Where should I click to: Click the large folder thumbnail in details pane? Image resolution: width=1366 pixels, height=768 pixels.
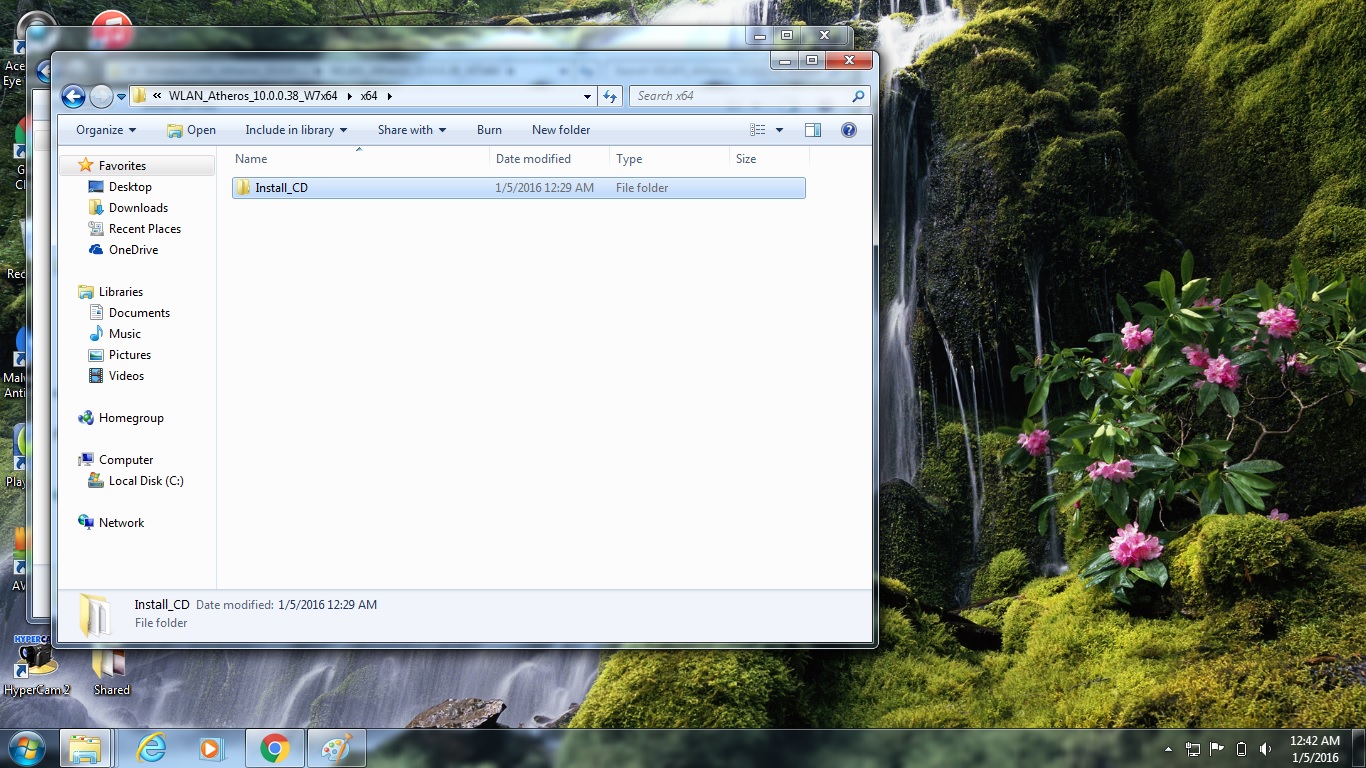click(95, 614)
